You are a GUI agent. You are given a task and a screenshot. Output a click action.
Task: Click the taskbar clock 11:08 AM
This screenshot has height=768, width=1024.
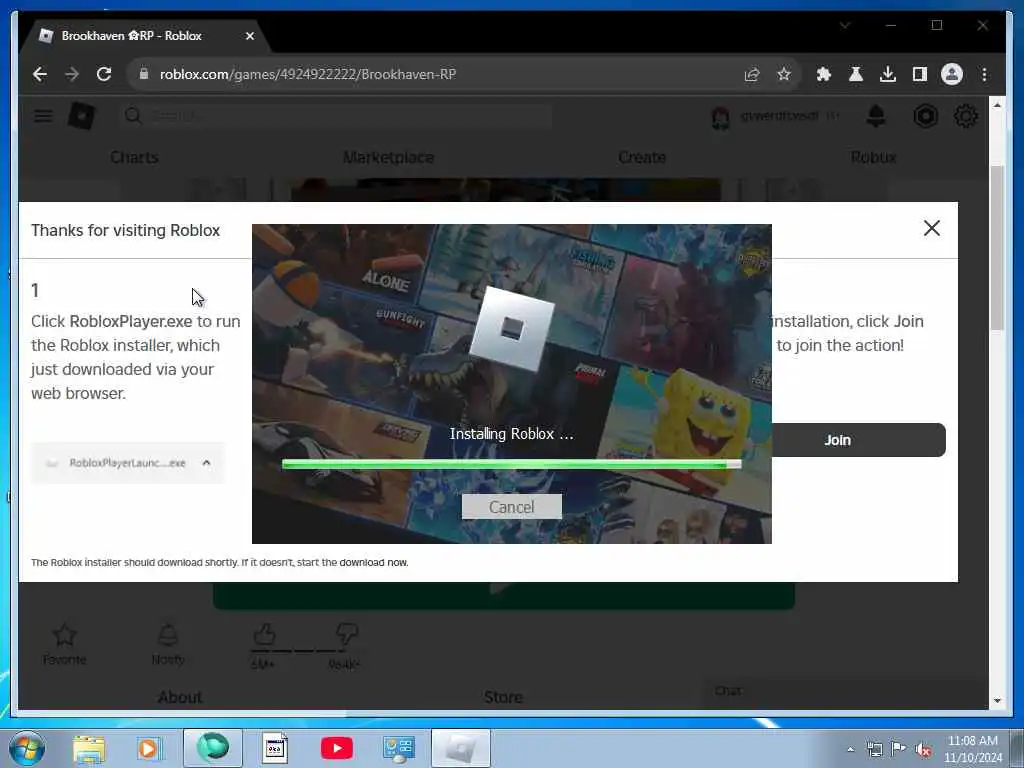pos(973,741)
